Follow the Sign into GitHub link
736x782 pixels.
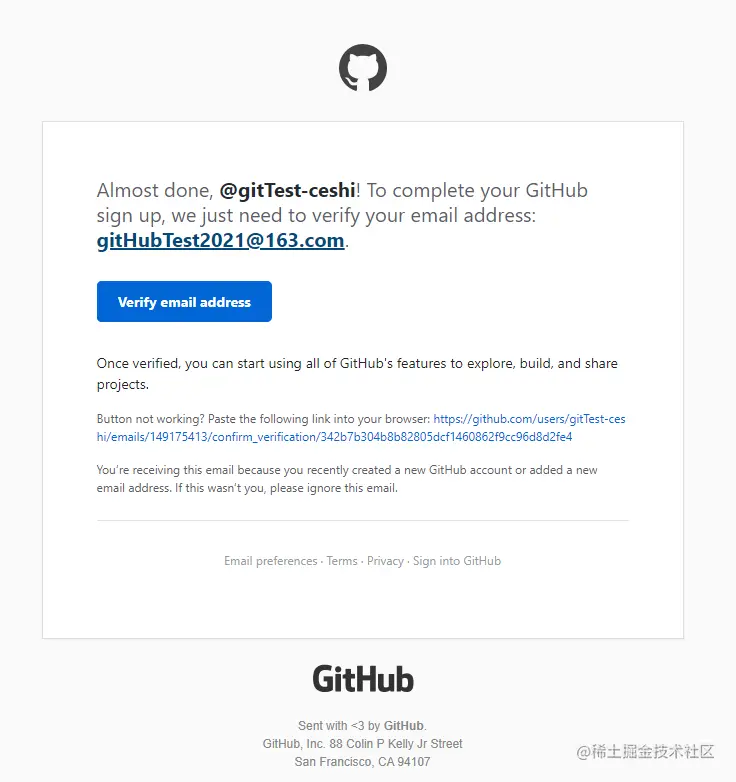pyautogui.click(x=457, y=561)
